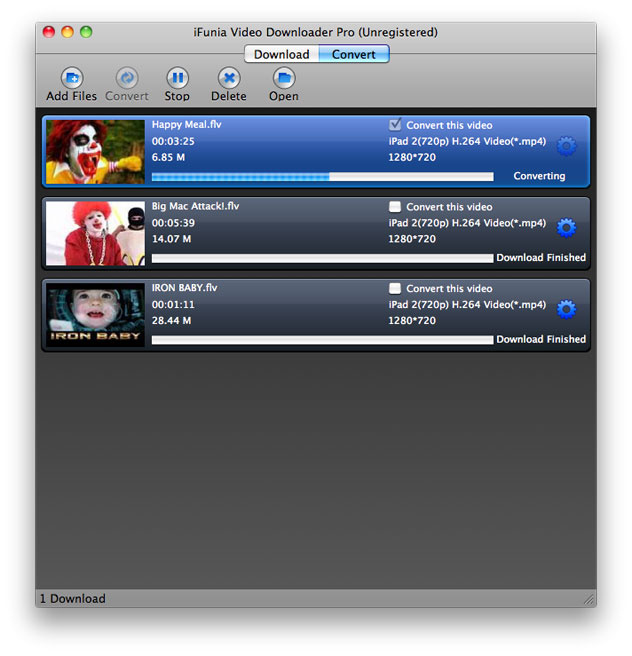Click the Converting status label

(539, 176)
